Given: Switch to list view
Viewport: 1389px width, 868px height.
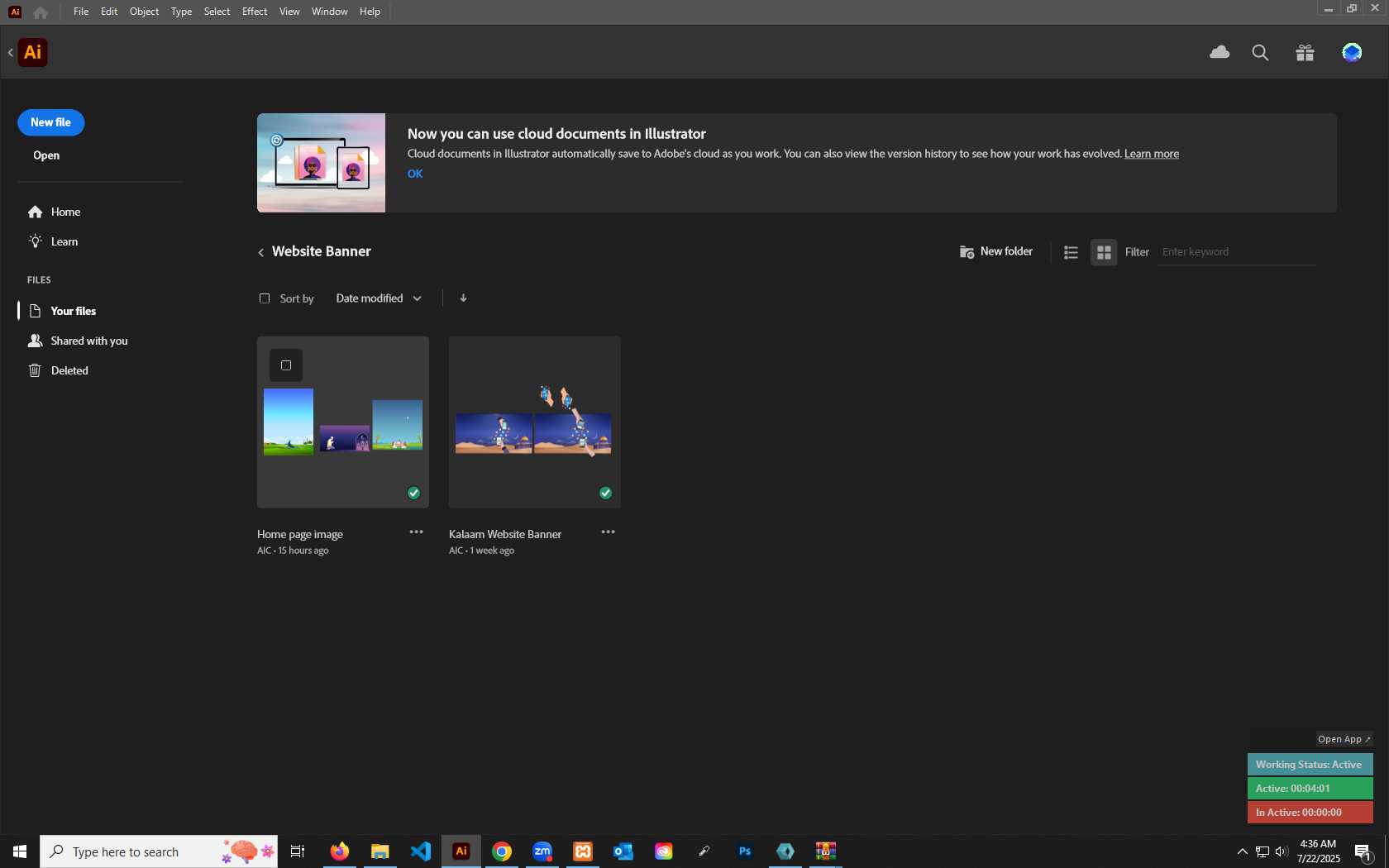Looking at the screenshot, I should [x=1071, y=252].
